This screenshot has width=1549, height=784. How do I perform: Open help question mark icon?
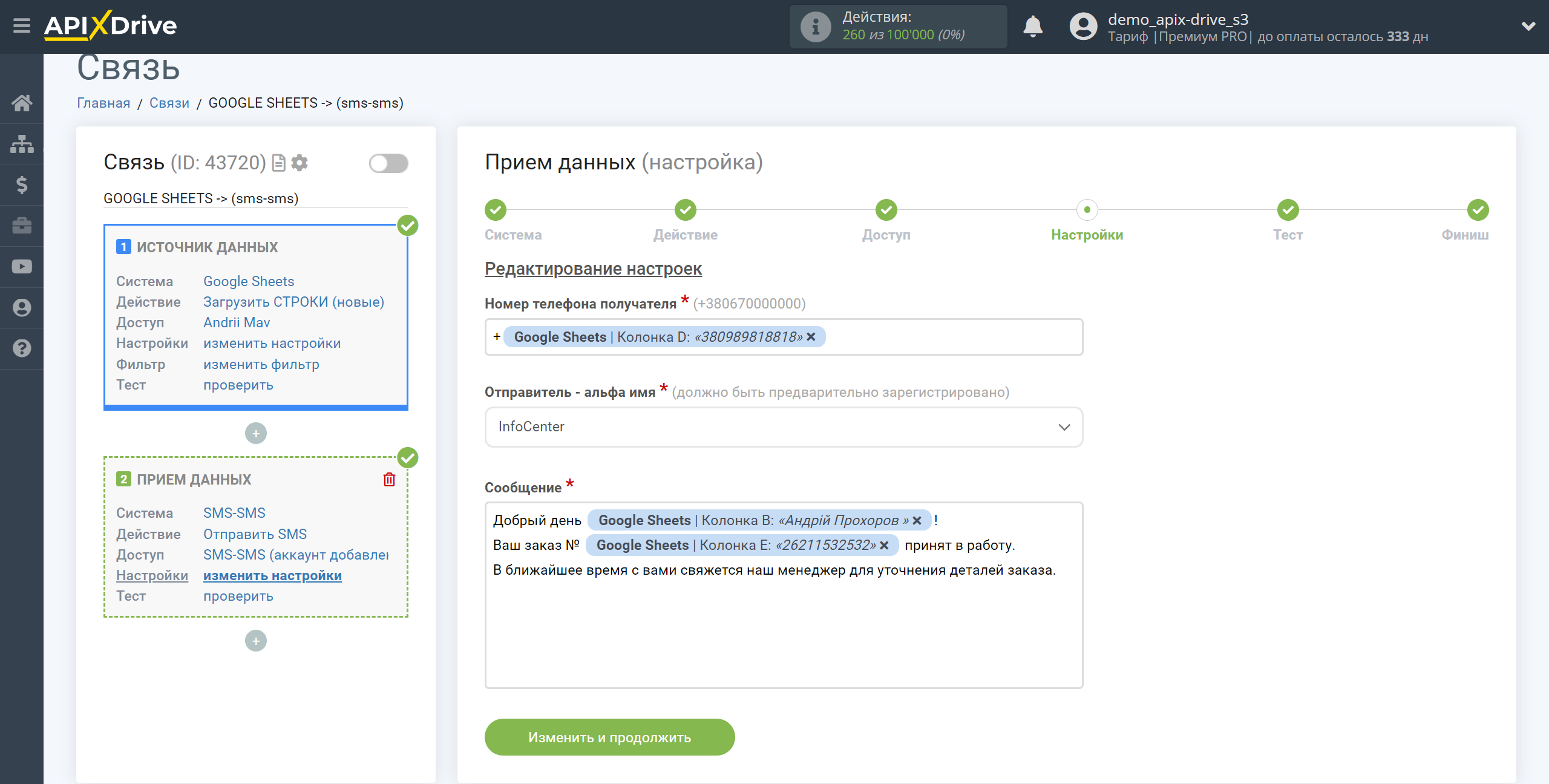[x=22, y=348]
